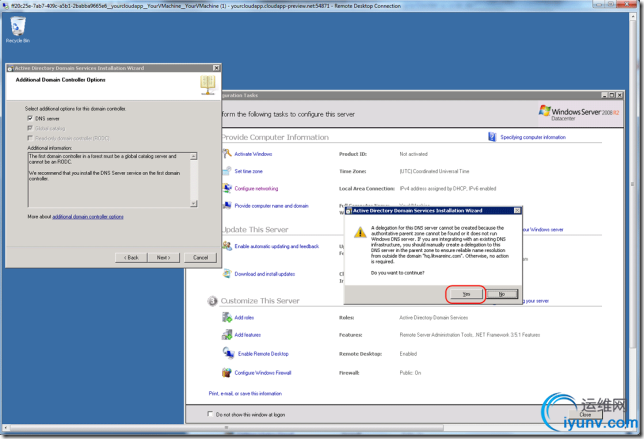Open the Enable Remote Desktop link
This screenshot has width=644, height=439.
pos(263,354)
